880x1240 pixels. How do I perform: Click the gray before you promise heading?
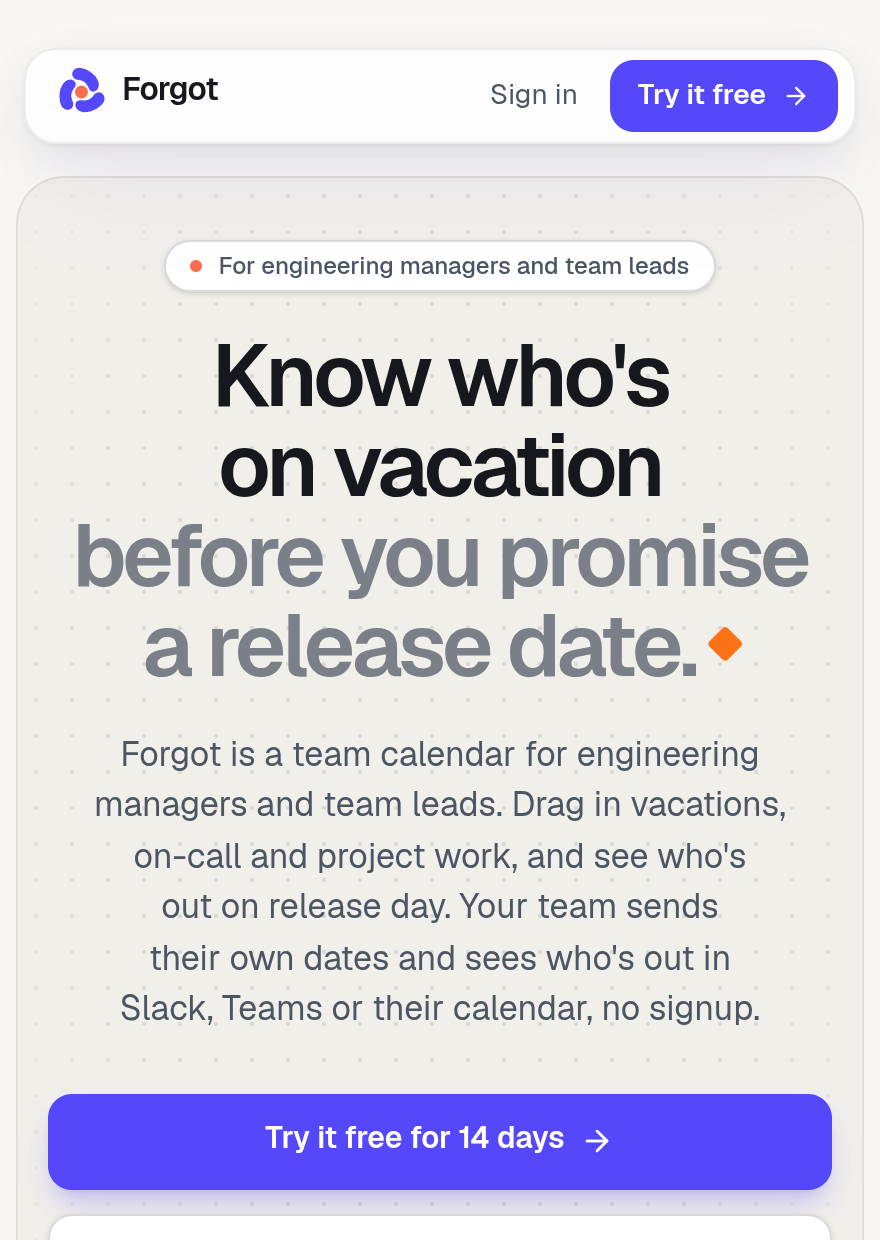click(441, 558)
